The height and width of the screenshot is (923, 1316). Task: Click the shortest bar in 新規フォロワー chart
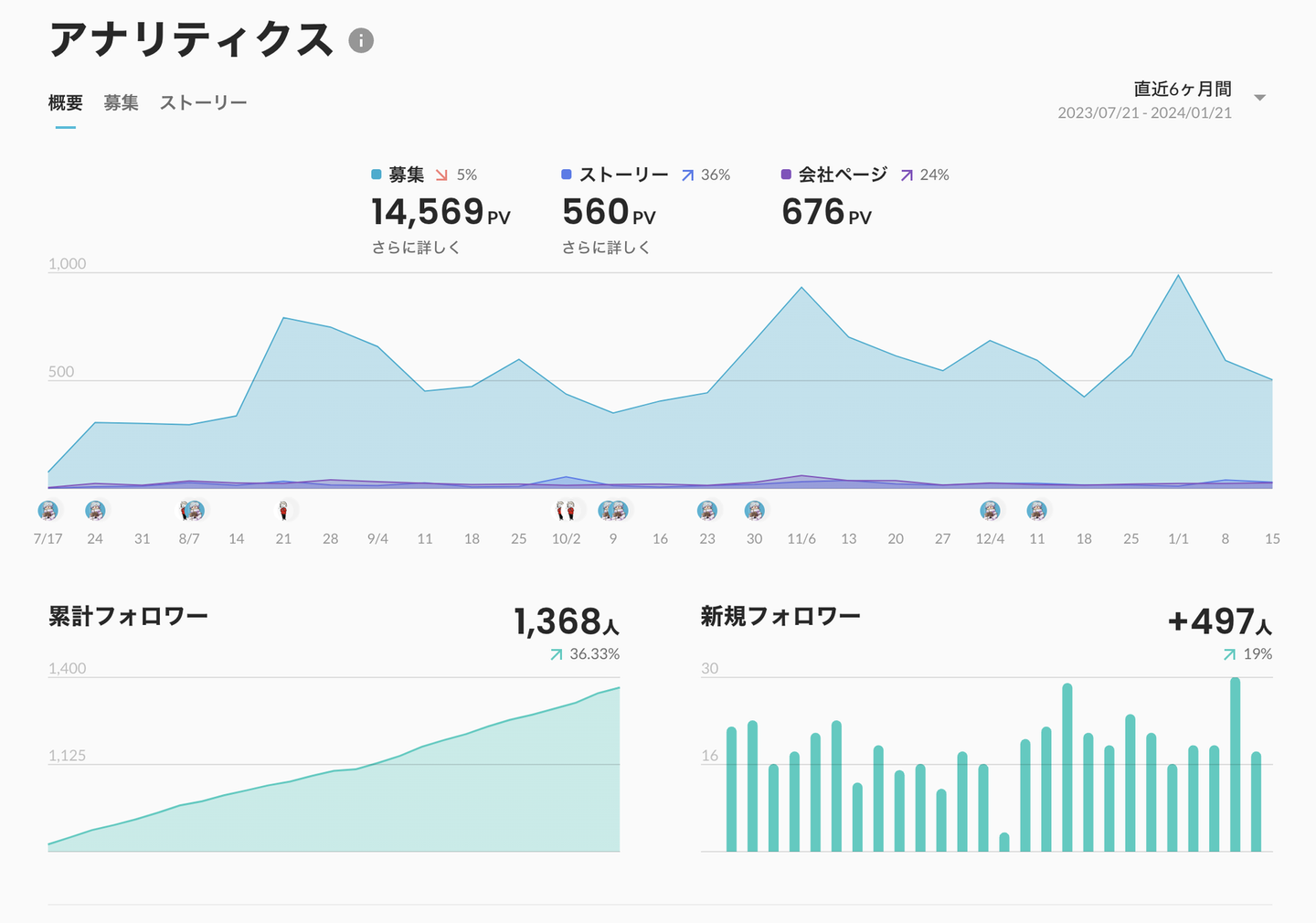point(1004,842)
